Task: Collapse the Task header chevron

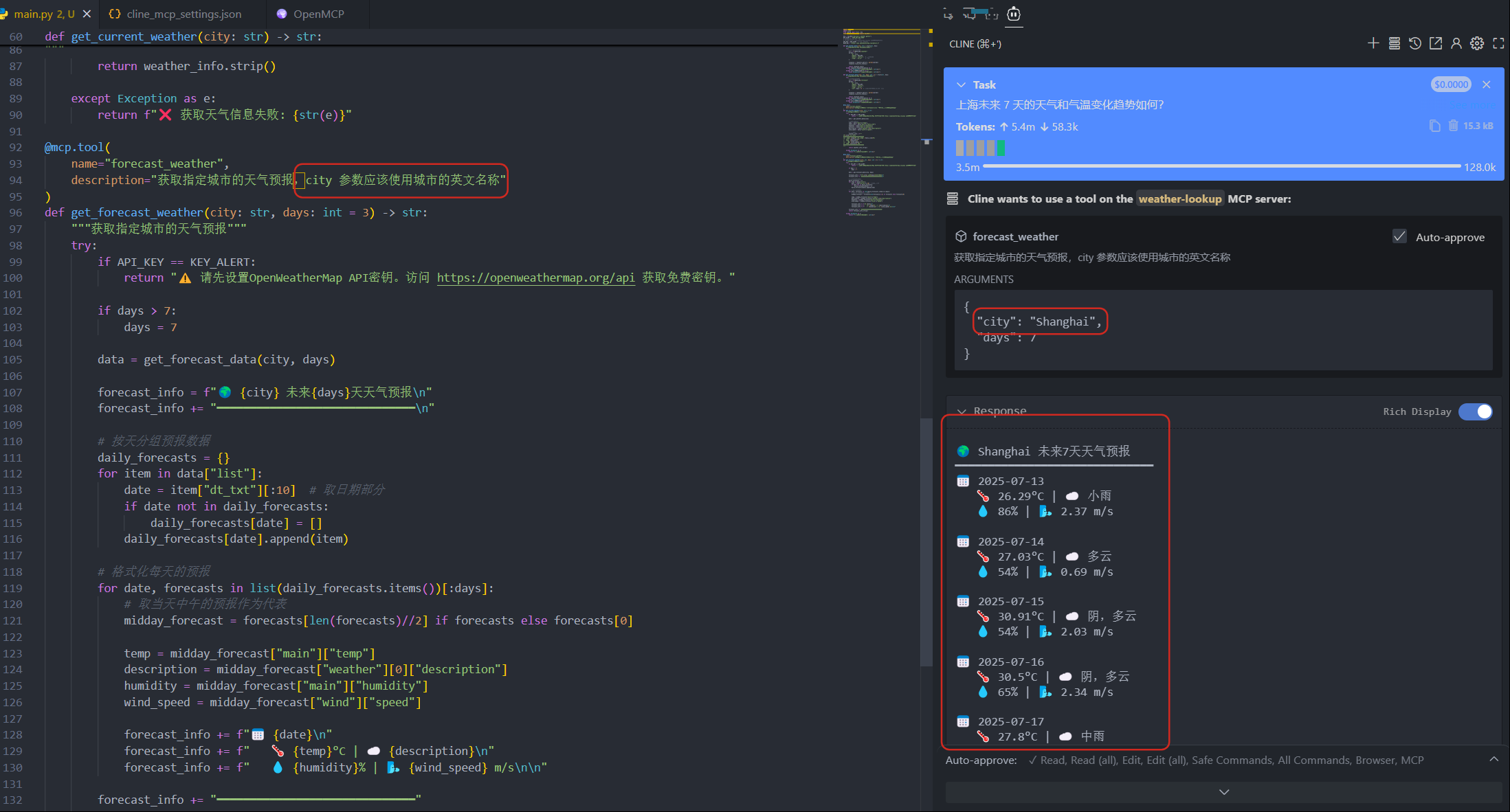Action: tap(961, 84)
